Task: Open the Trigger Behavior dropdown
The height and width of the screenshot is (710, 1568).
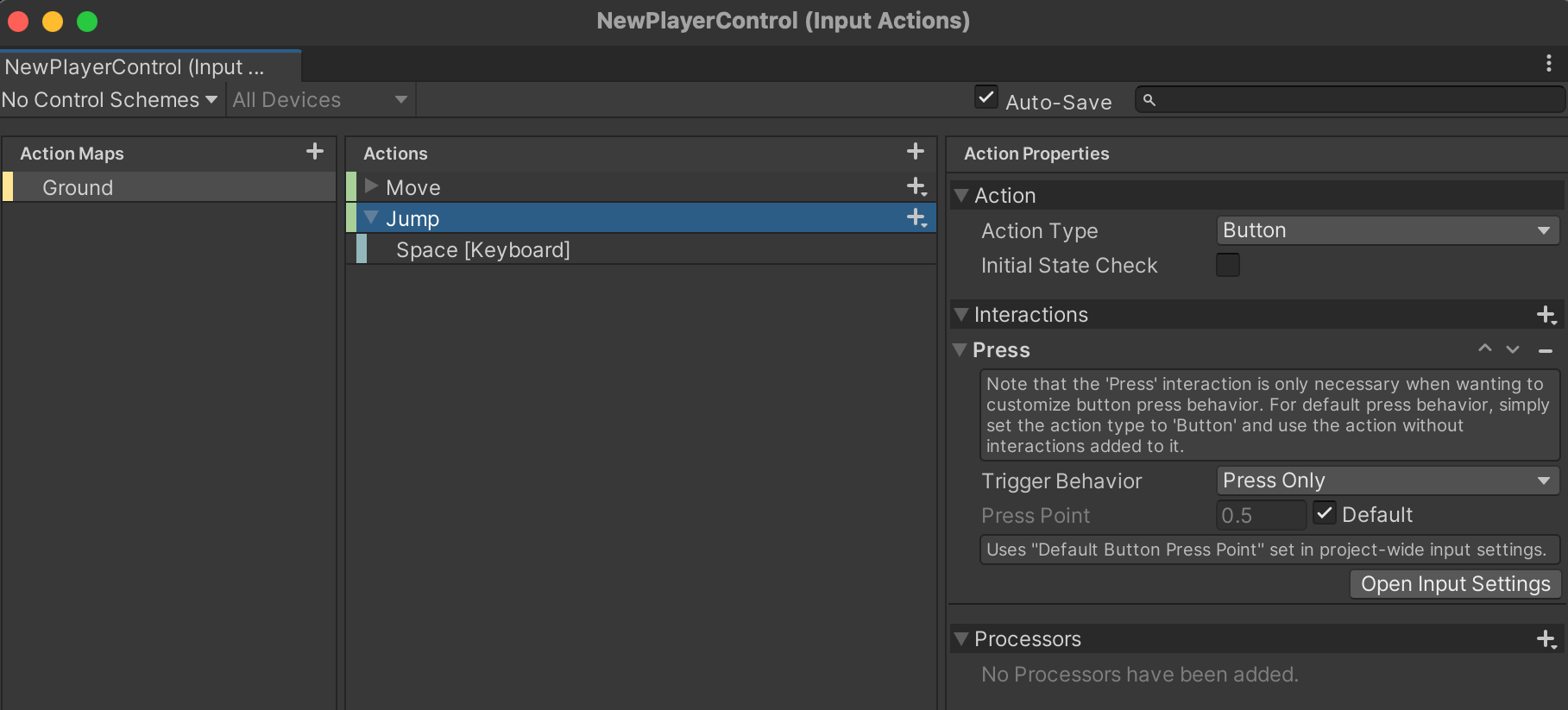Action: coord(1387,481)
